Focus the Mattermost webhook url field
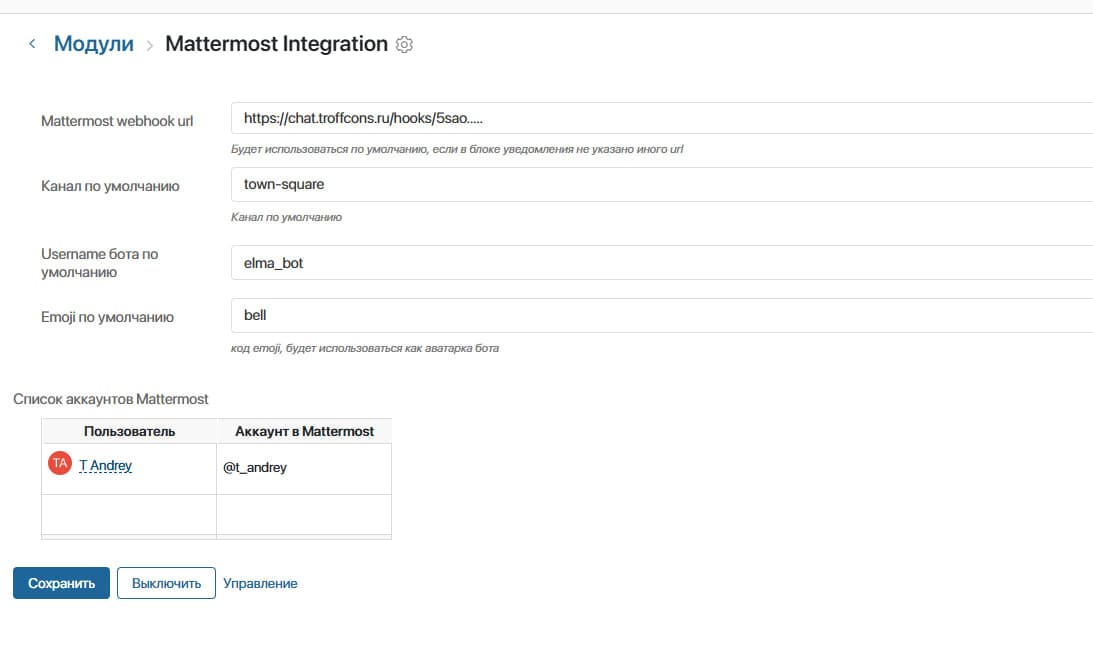Image resolution: width=1093 pixels, height=645 pixels. 660,118
